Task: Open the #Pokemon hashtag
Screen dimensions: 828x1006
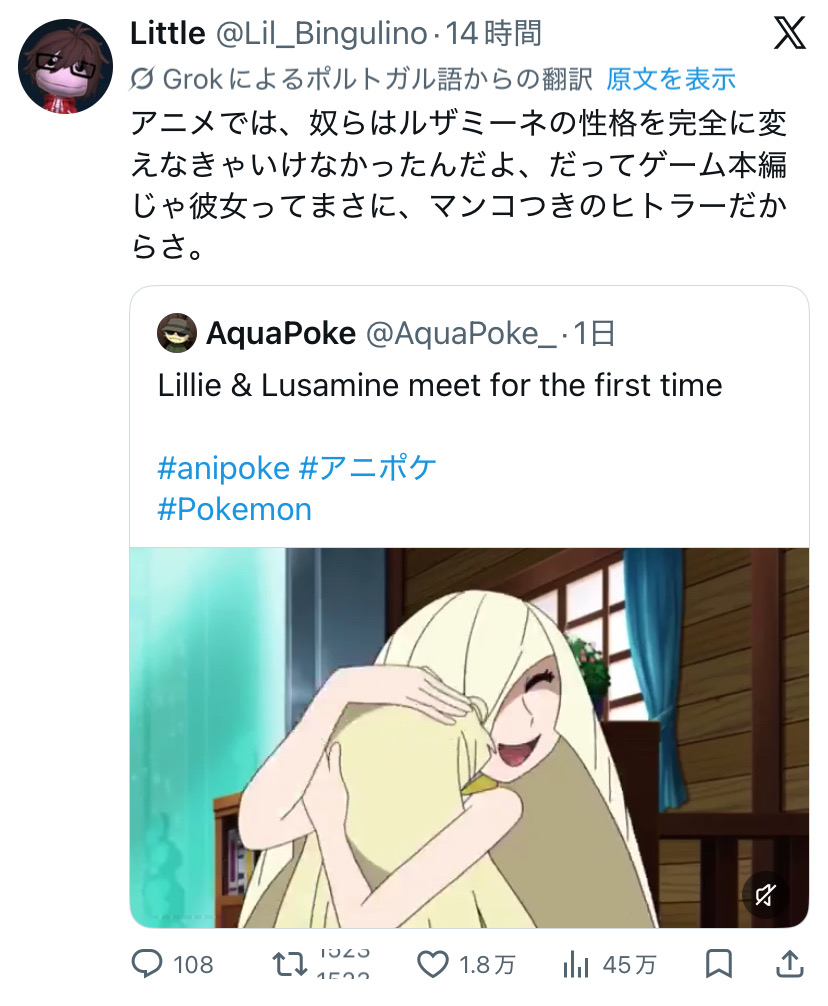Action: pyautogui.click(x=235, y=509)
